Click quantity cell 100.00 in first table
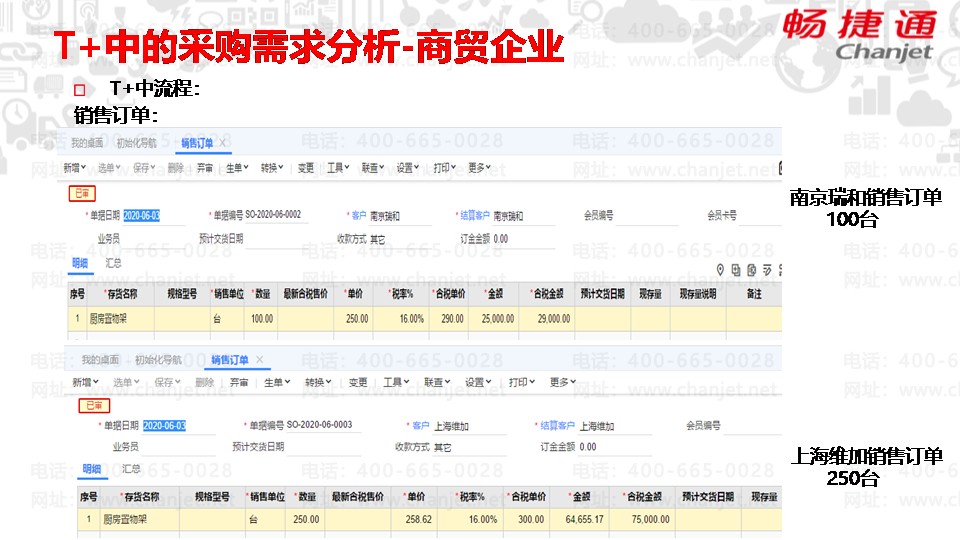 [x=262, y=318]
